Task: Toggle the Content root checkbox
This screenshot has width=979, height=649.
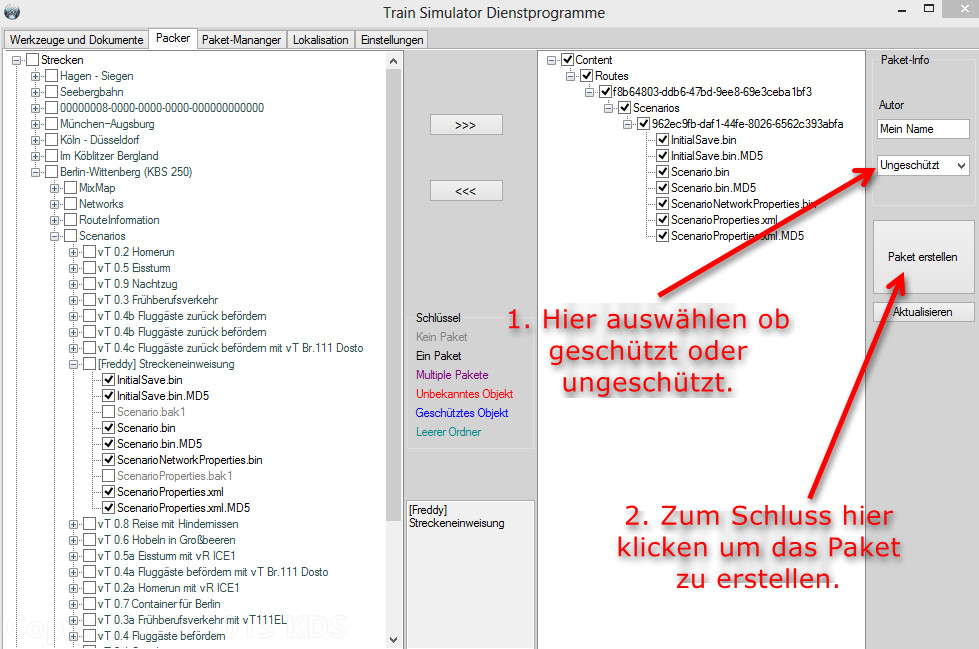Action: [568, 60]
